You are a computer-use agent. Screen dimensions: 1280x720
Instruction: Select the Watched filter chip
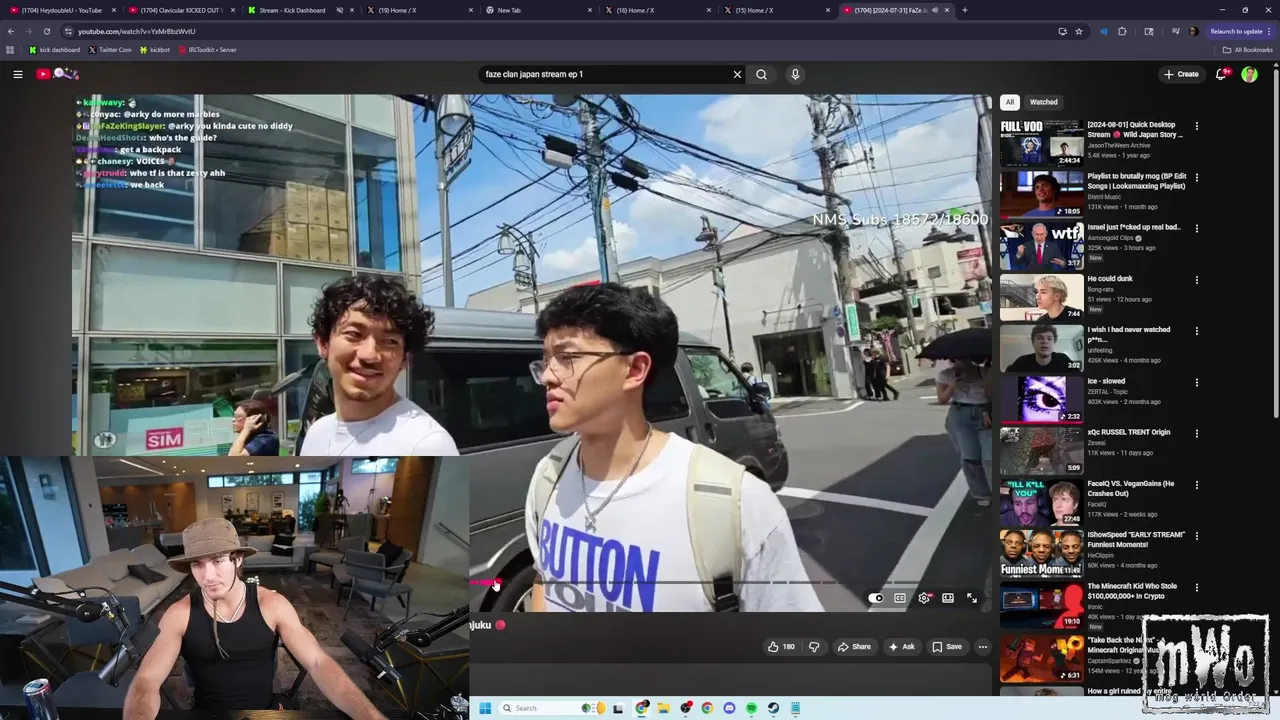pyautogui.click(x=1043, y=102)
